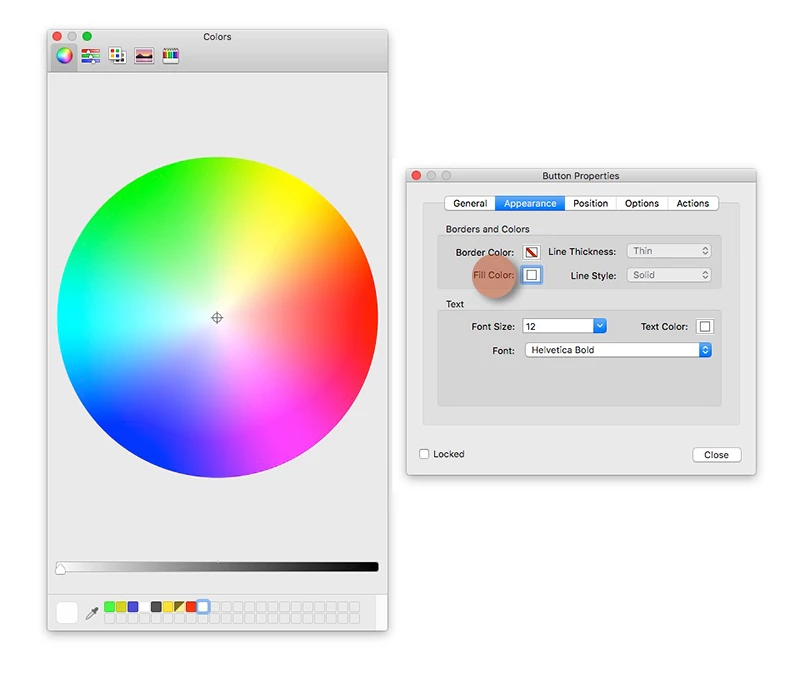Switch to Color Sliders picker mode
Image resolution: width=800 pixels, height=683 pixels.
click(x=90, y=56)
